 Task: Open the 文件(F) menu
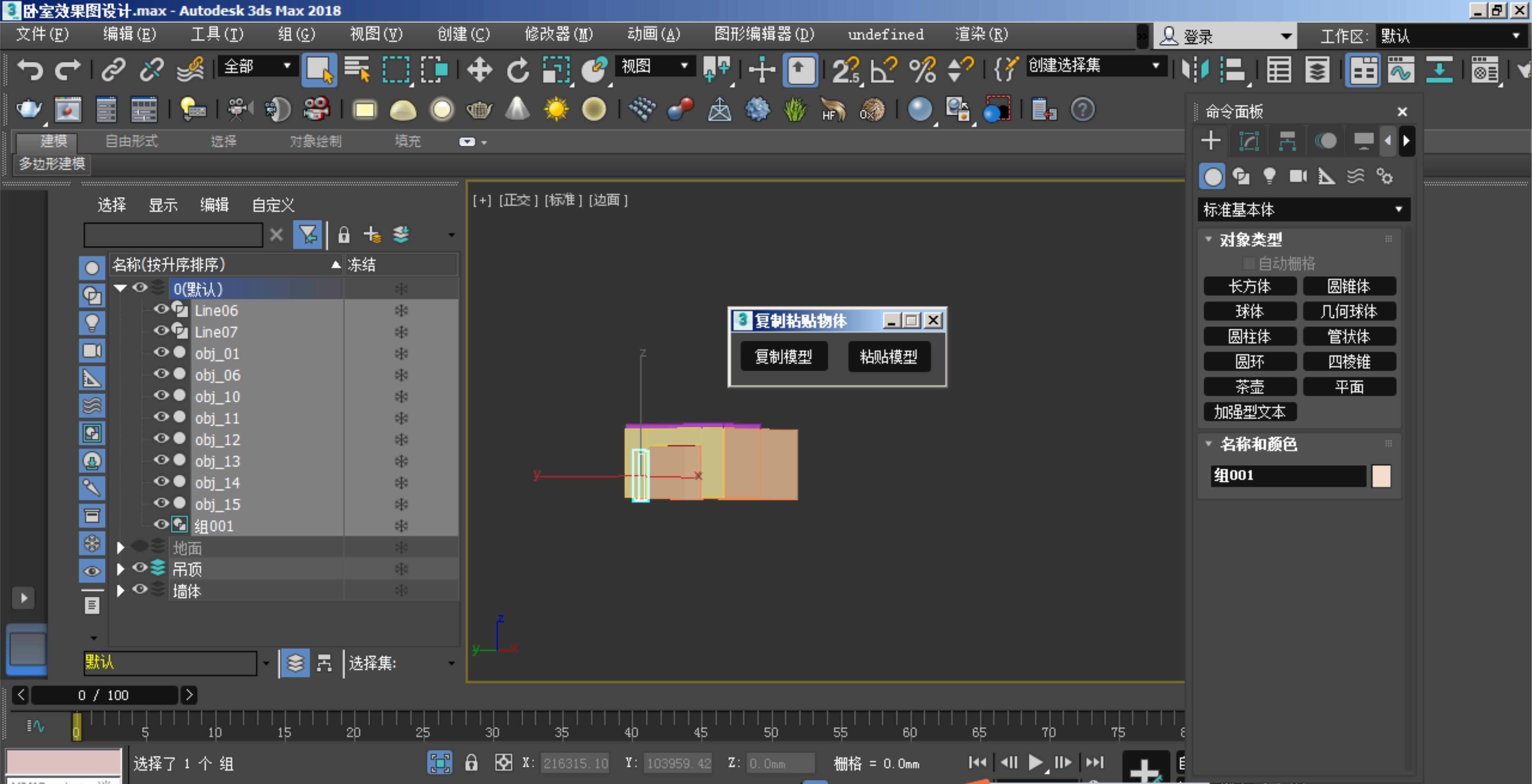(x=42, y=34)
